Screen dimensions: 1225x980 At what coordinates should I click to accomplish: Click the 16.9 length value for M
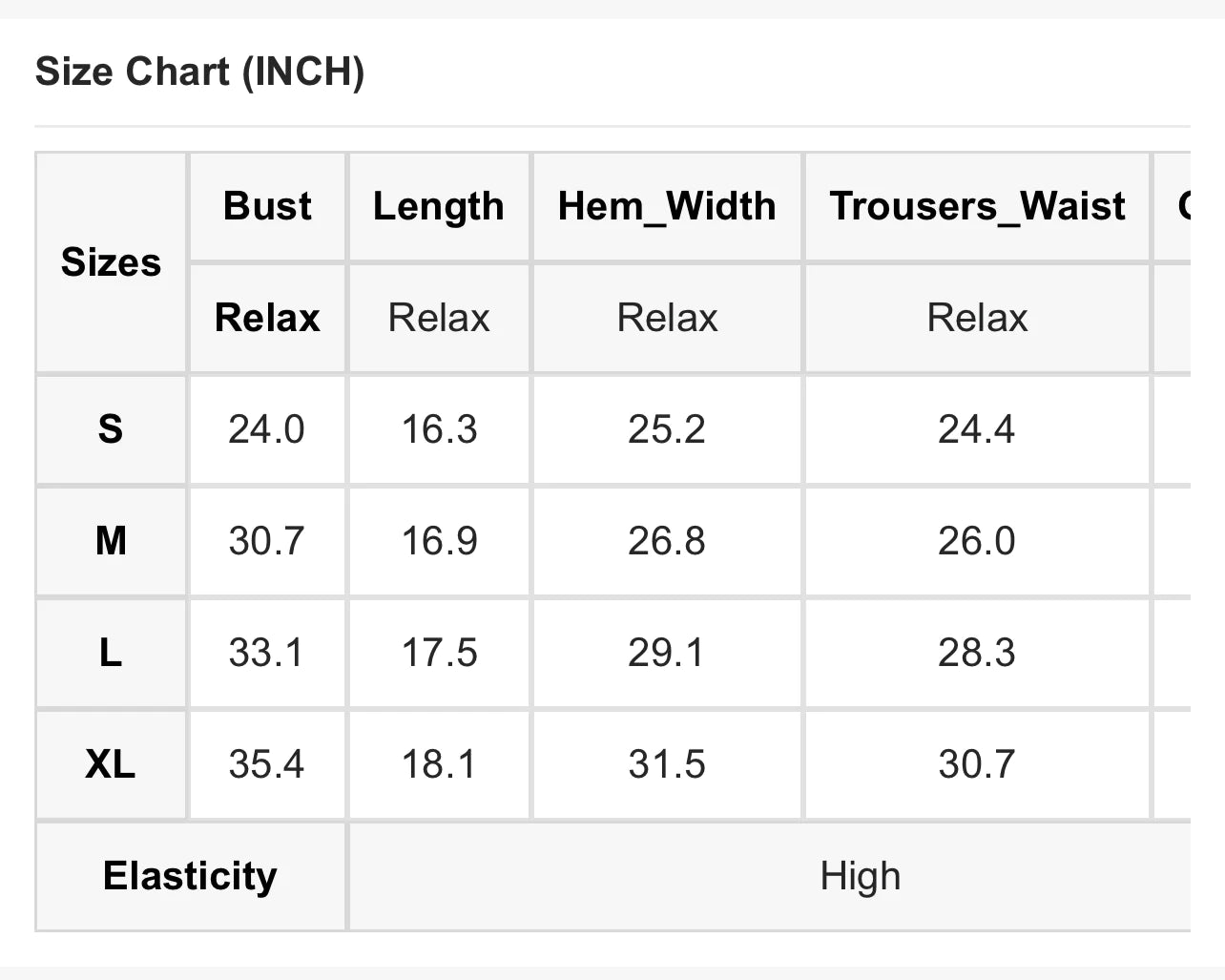click(439, 541)
